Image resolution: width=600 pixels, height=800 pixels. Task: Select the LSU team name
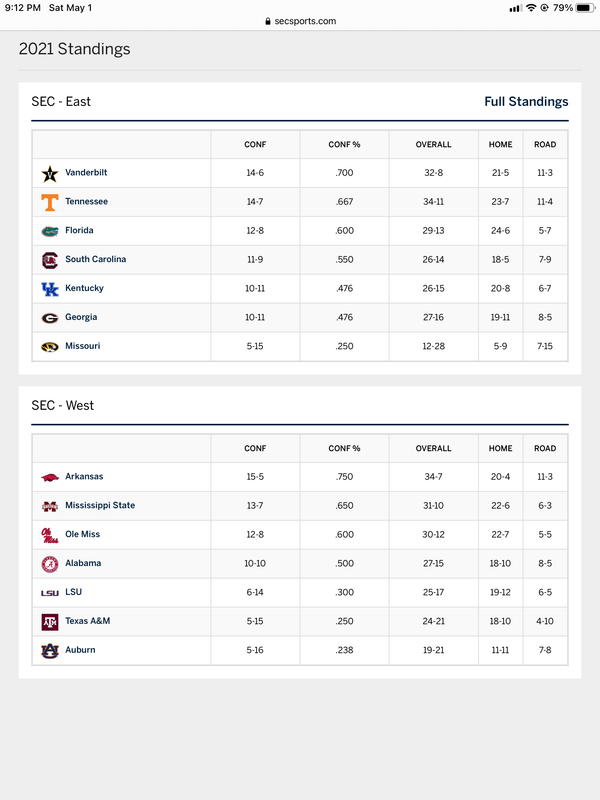73,593
